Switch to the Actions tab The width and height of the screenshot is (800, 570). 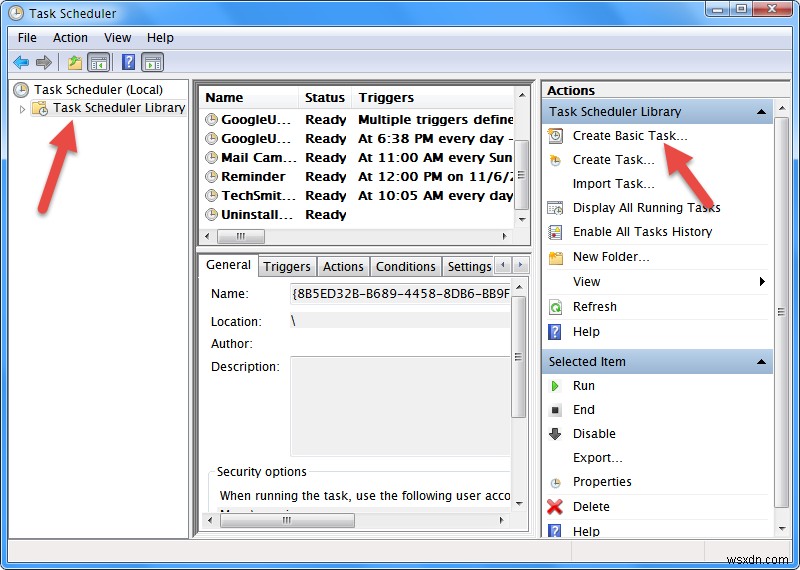click(x=343, y=266)
